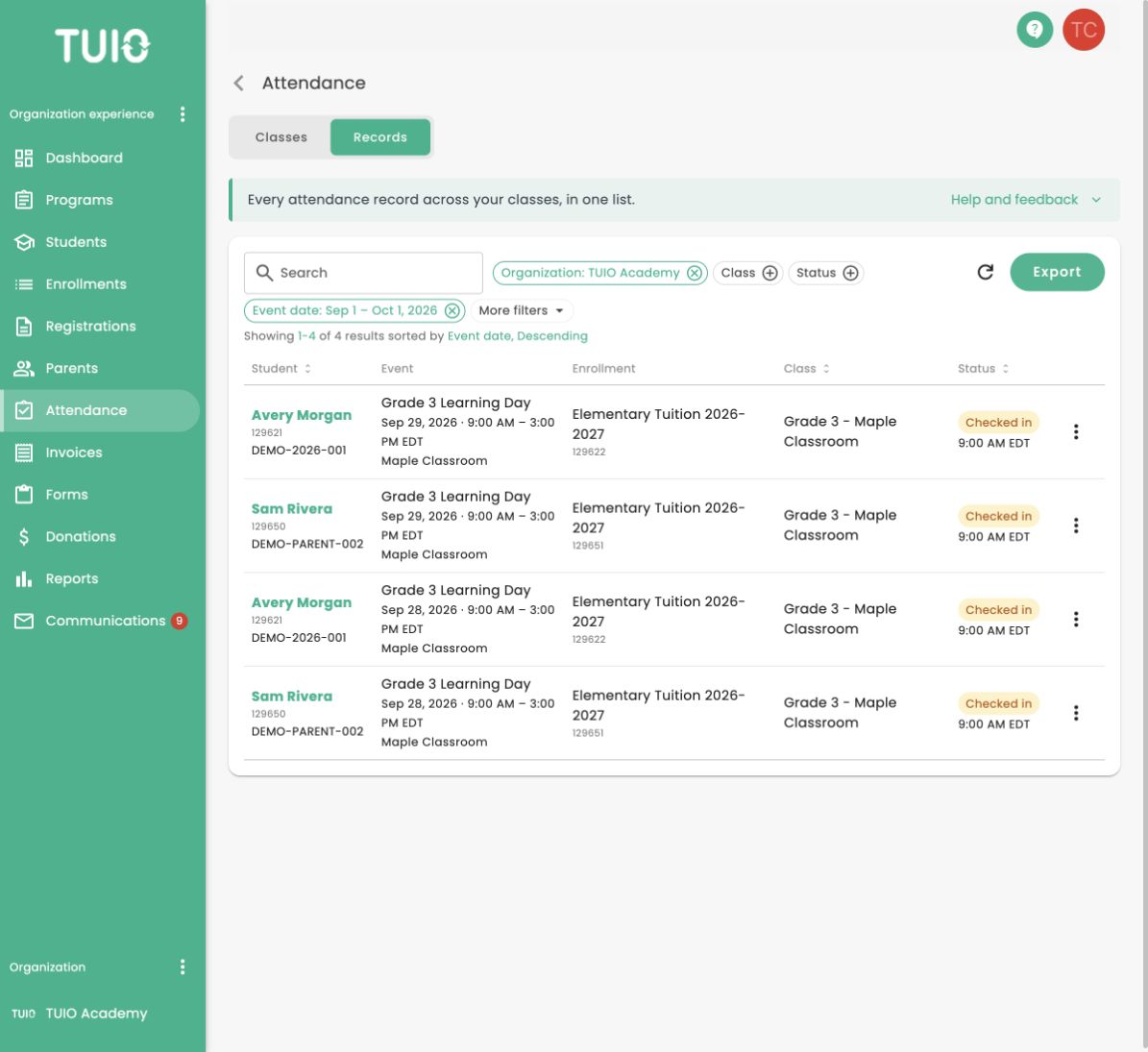The image size is (1148, 1052).
Task: Open the Students graduation cap icon
Action: tap(24, 242)
